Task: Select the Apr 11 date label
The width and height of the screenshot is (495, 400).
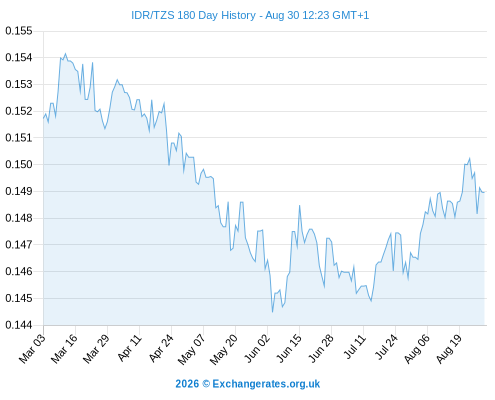Action: click(x=129, y=348)
